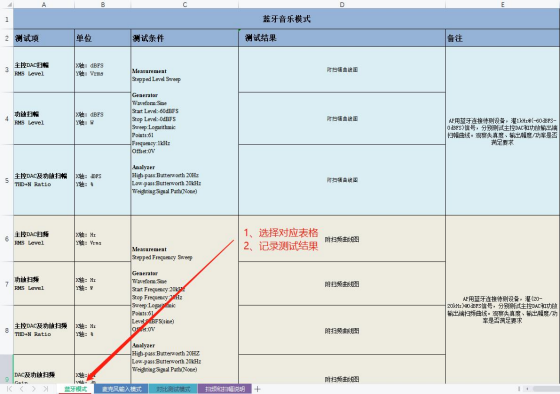Select the 主控DAC及功放扫频 THD+N Ratio cell
Viewport: 560px width, 394px height.
[44, 330]
